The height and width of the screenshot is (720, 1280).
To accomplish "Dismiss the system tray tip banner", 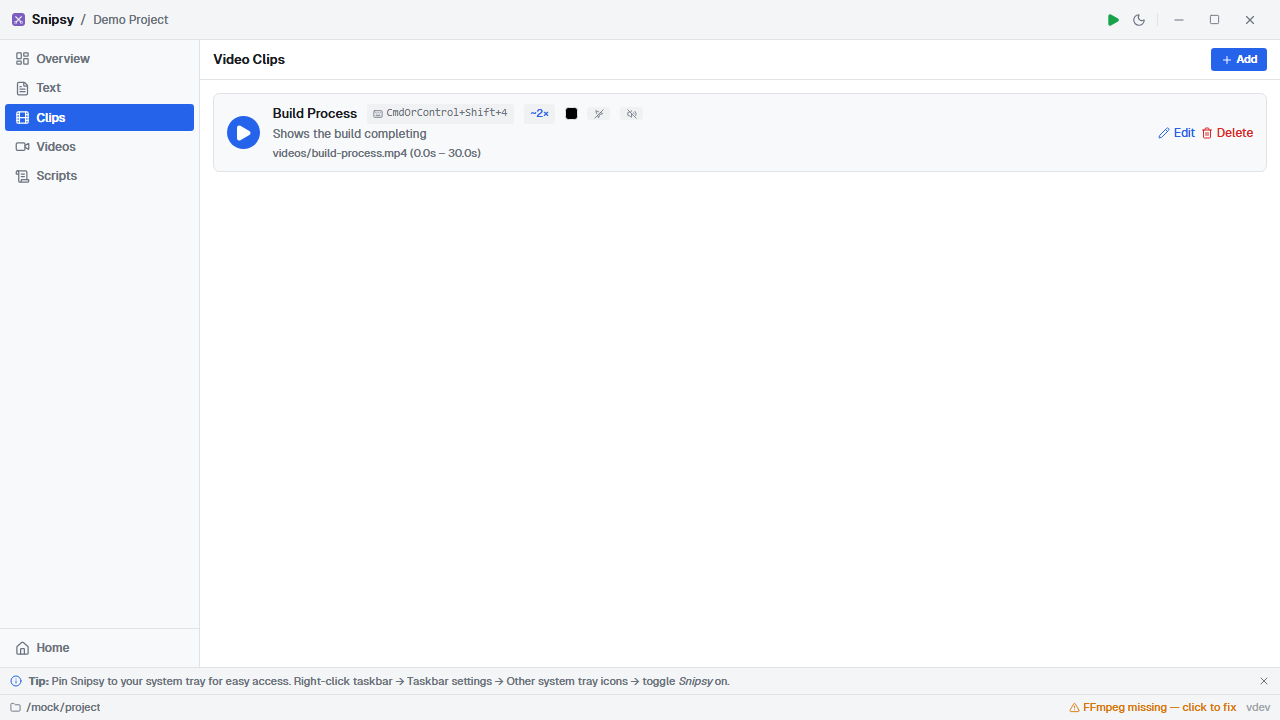I will pyautogui.click(x=1263, y=681).
